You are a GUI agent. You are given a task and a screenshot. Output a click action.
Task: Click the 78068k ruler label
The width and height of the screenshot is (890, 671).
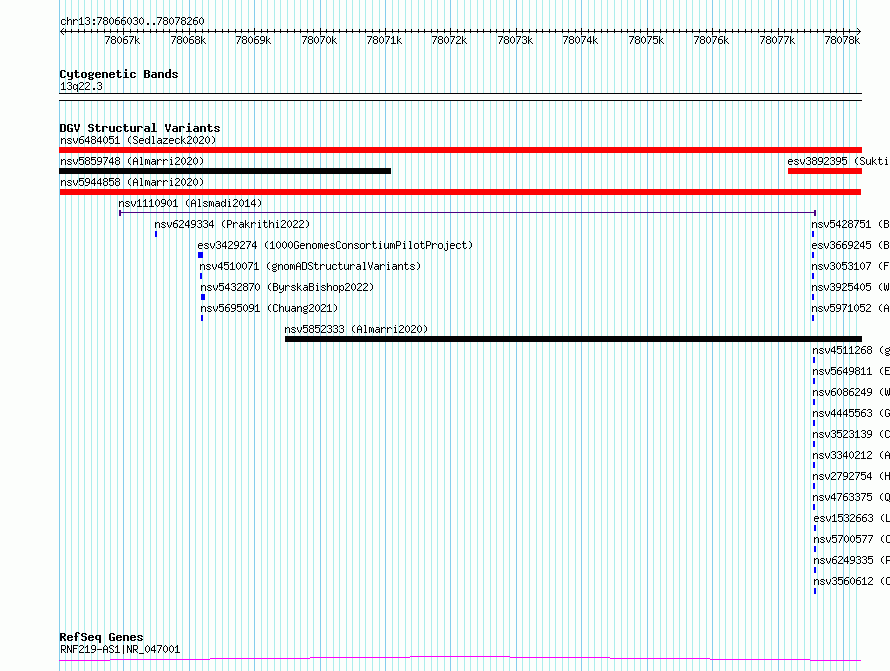[188, 40]
